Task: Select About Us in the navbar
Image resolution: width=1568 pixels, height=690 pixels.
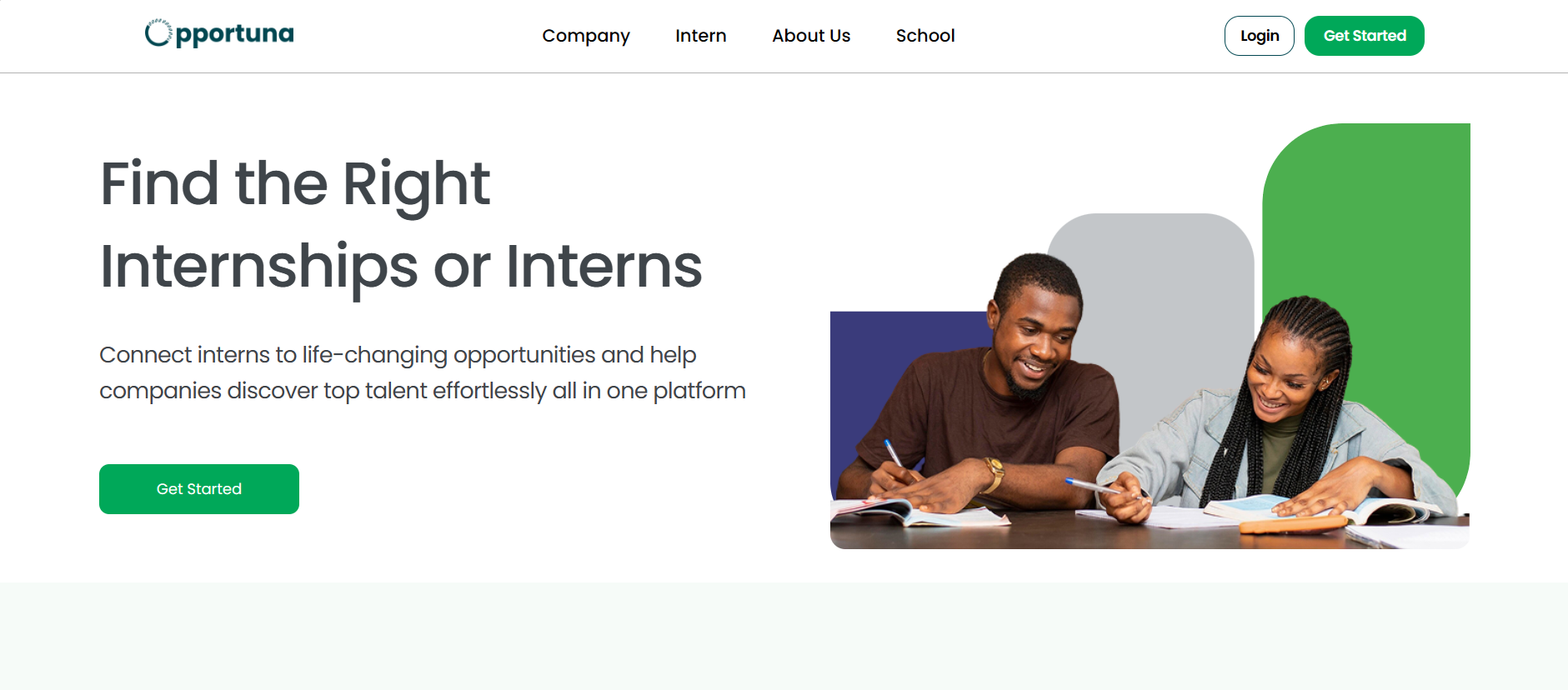Action: 811,36
